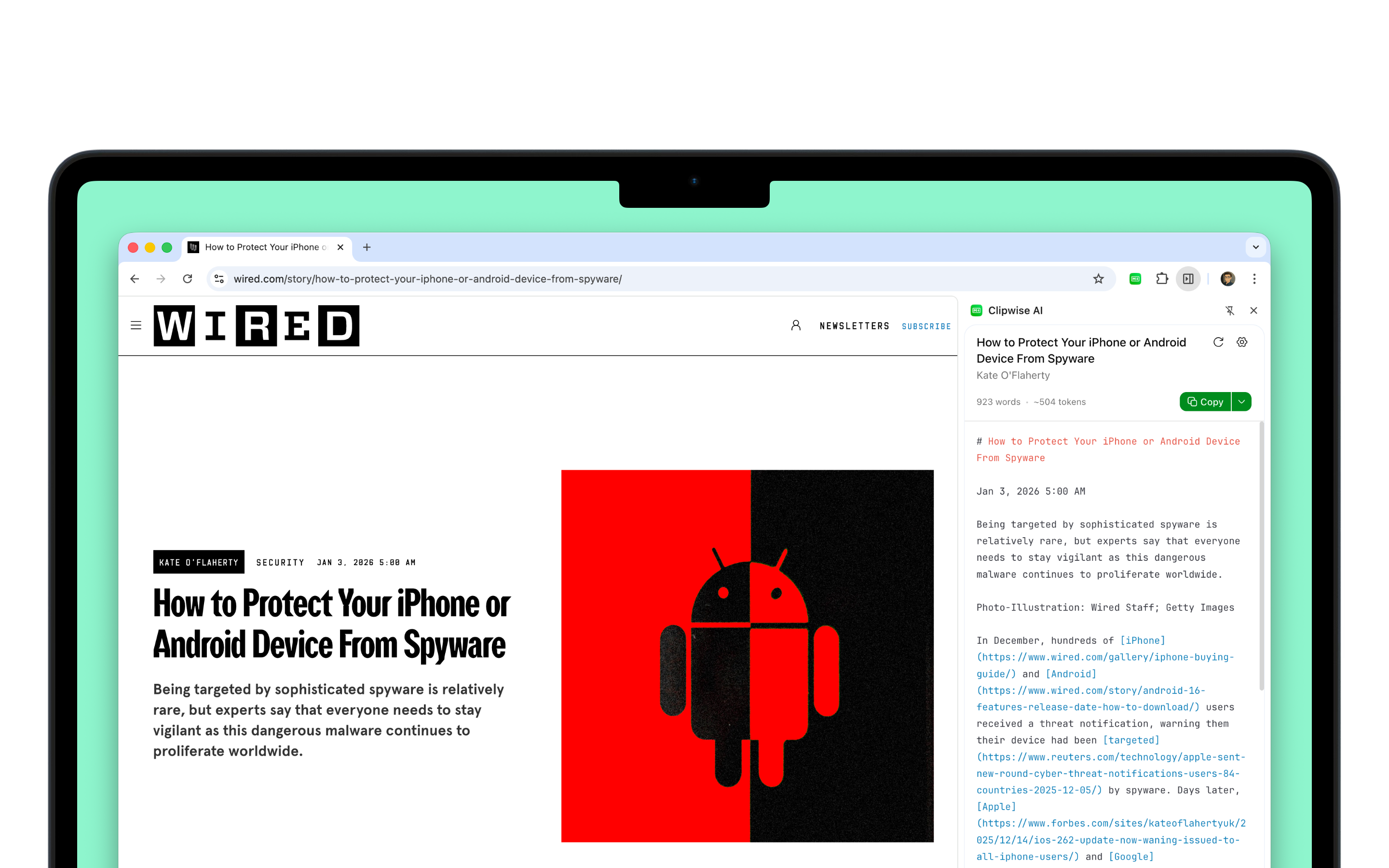Open the tab search chevron at top right
Screen dimensions: 1389x868
(1256, 247)
